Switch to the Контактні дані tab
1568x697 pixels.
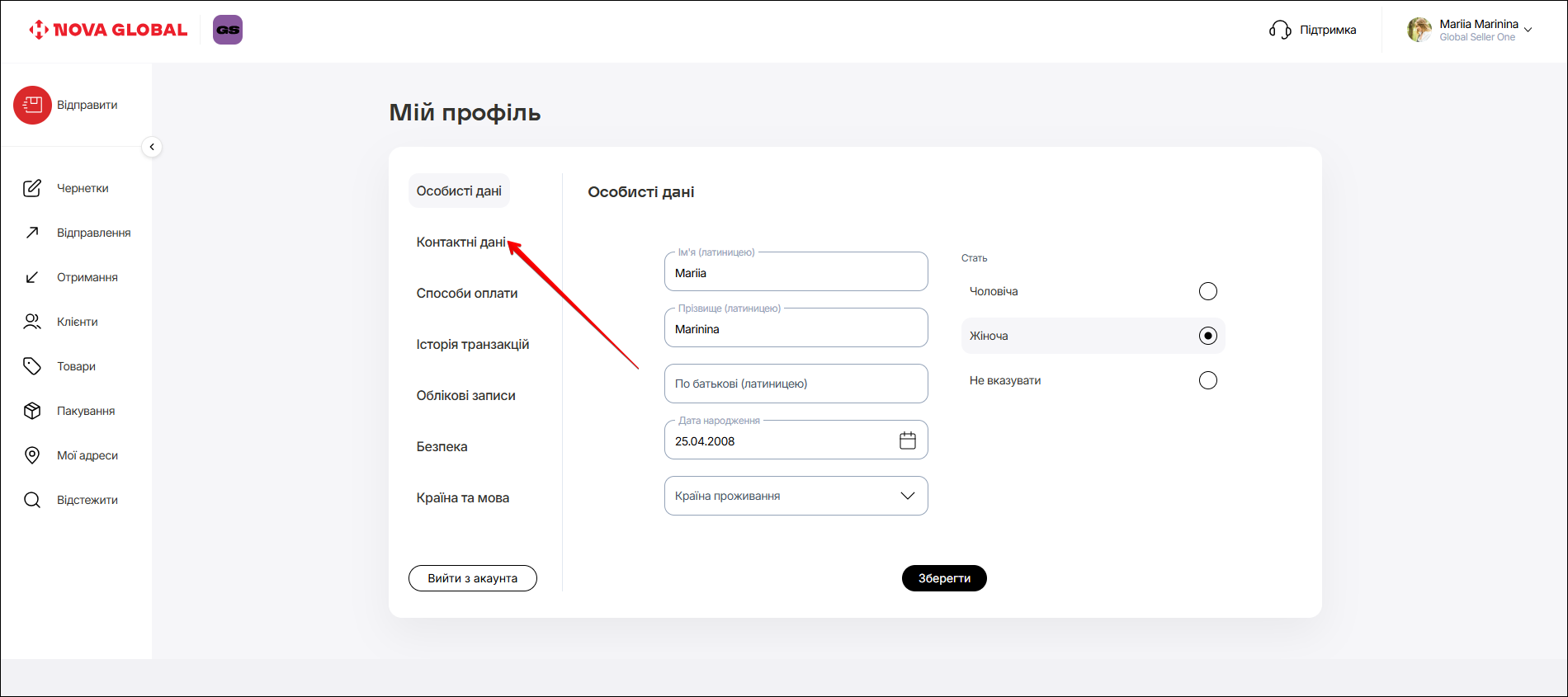(460, 242)
